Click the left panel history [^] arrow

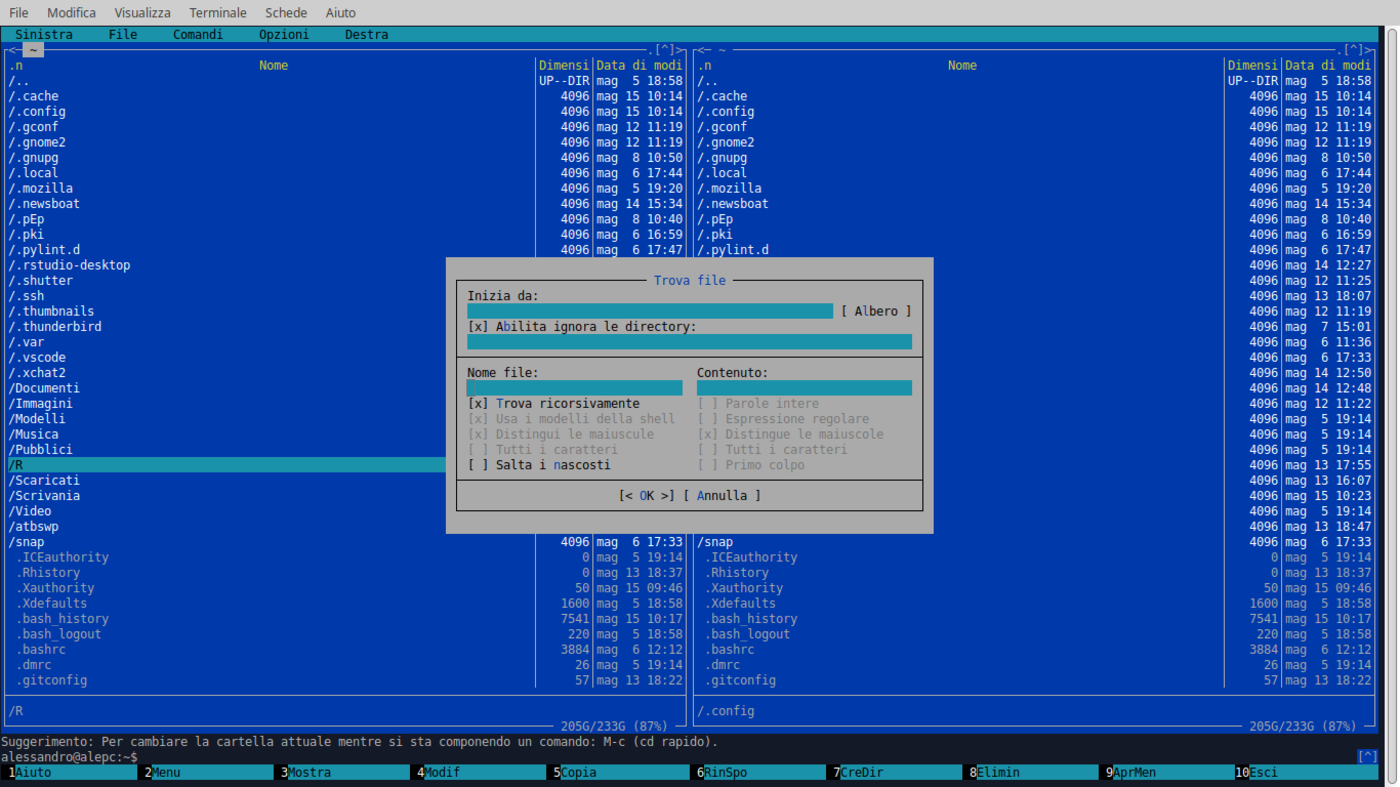click(x=665, y=50)
